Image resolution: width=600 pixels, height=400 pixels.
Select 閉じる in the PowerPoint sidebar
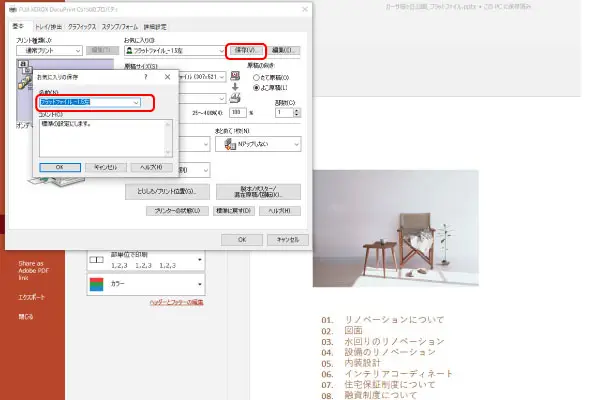tap(26, 317)
